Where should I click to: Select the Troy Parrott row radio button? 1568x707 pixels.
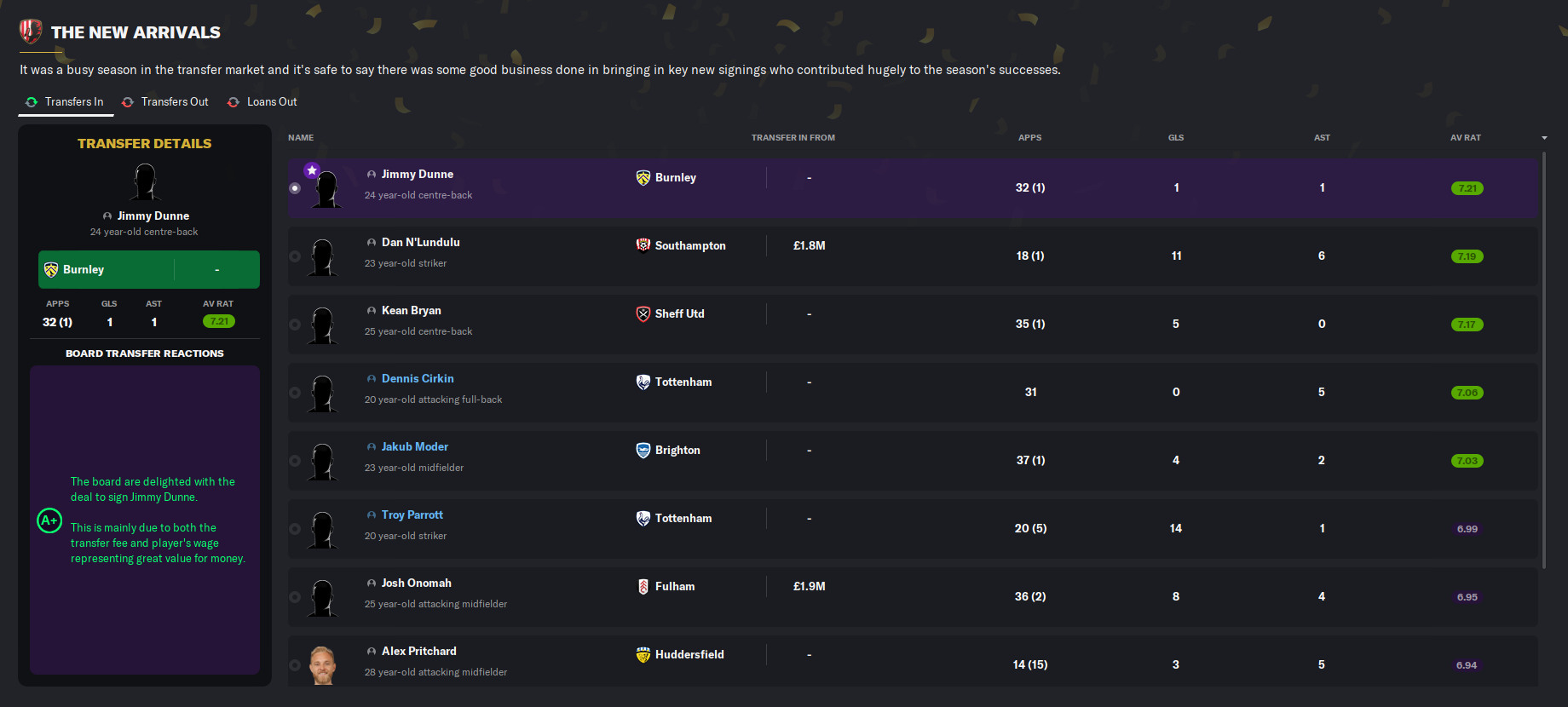pyautogui.click(x=295, y=529)
